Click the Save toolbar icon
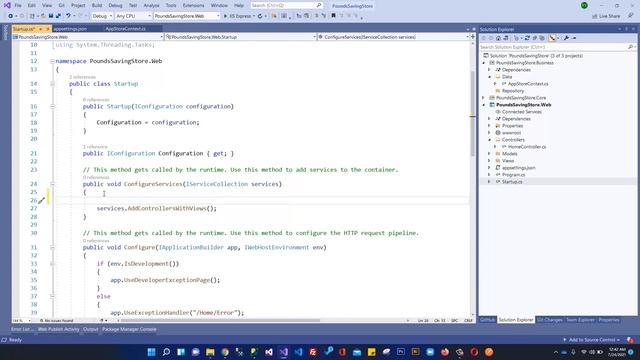This screenshot has height=360, width=640. point(51,16)
